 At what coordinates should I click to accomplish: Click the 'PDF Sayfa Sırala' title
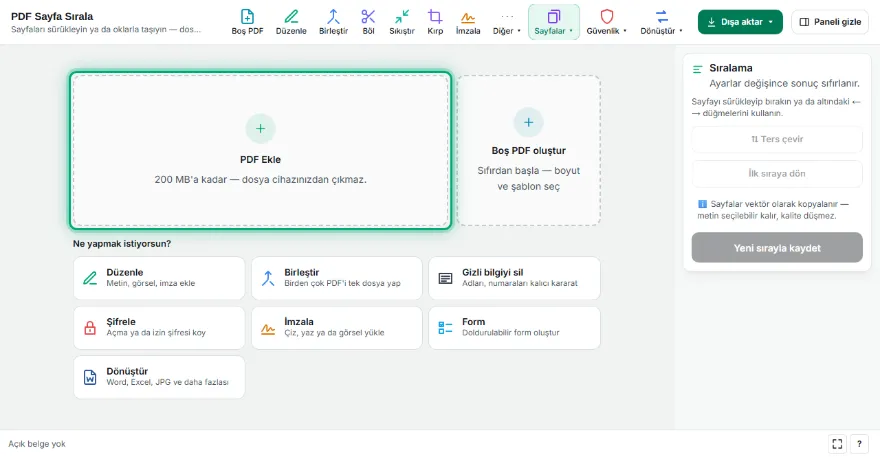[52, 16]
